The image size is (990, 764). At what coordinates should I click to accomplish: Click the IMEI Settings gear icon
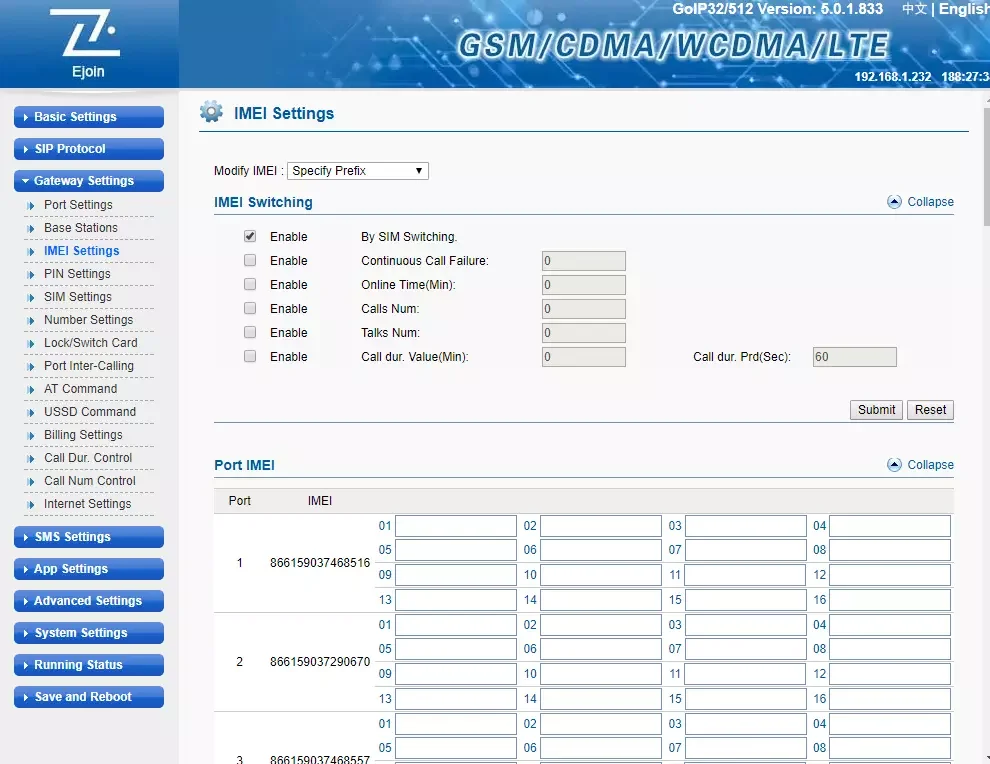(x=211, y=112)
